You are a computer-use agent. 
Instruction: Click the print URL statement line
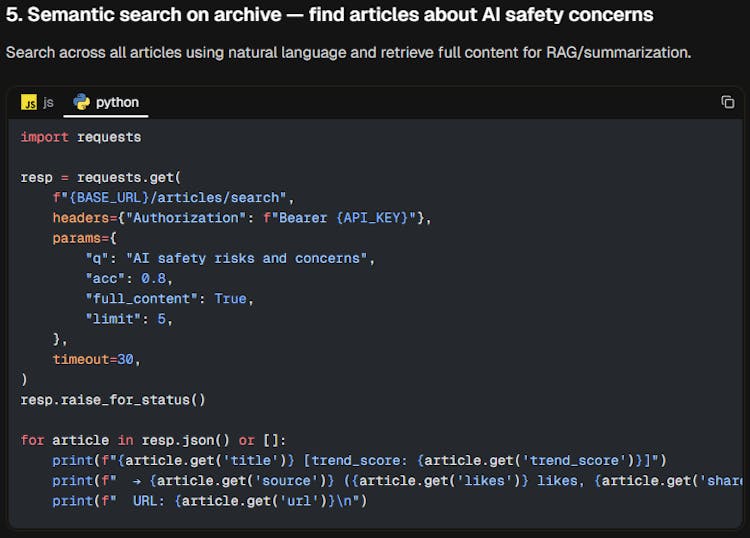210,500
